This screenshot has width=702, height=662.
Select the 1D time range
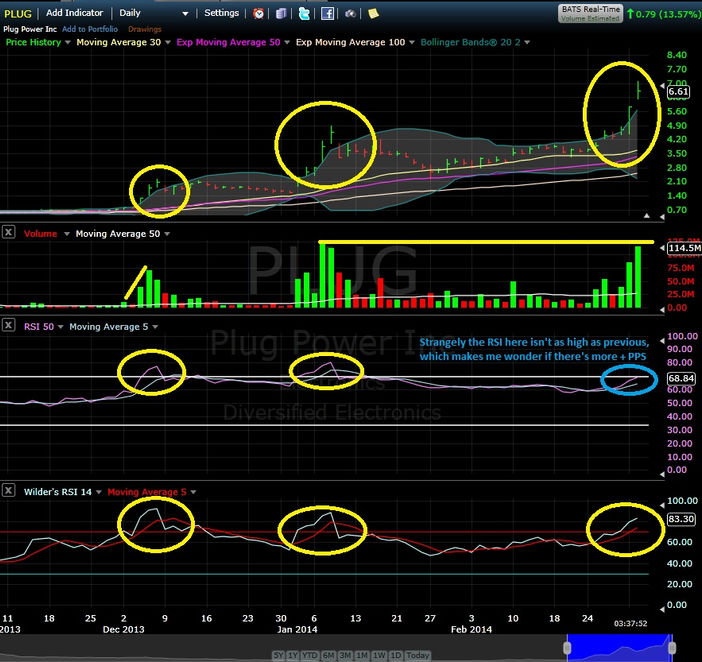pos(396,655)
